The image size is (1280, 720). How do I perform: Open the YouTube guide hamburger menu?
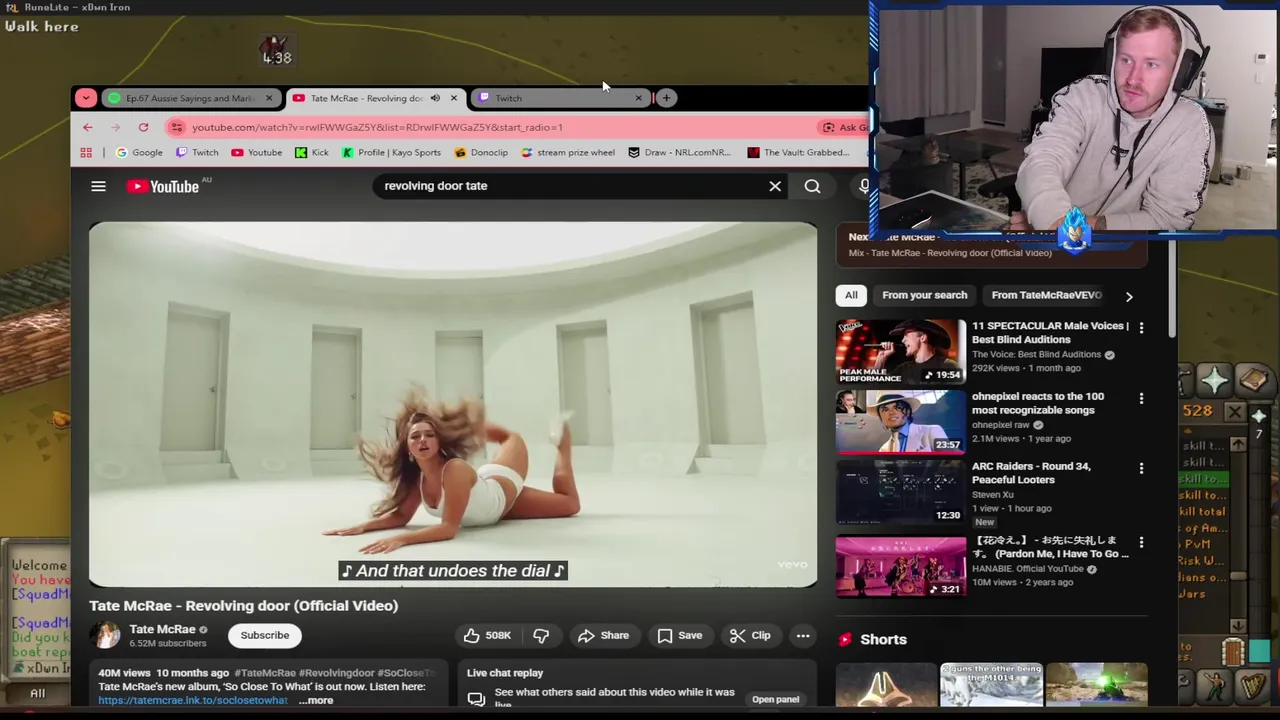click(x=98, y=186)
